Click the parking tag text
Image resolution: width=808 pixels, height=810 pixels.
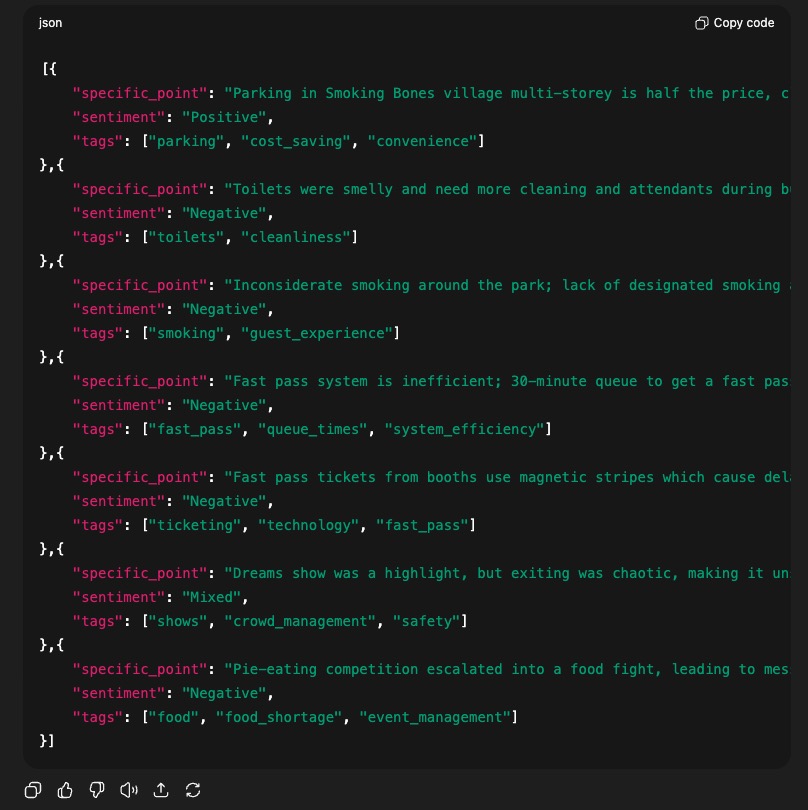tap(185, 141)
